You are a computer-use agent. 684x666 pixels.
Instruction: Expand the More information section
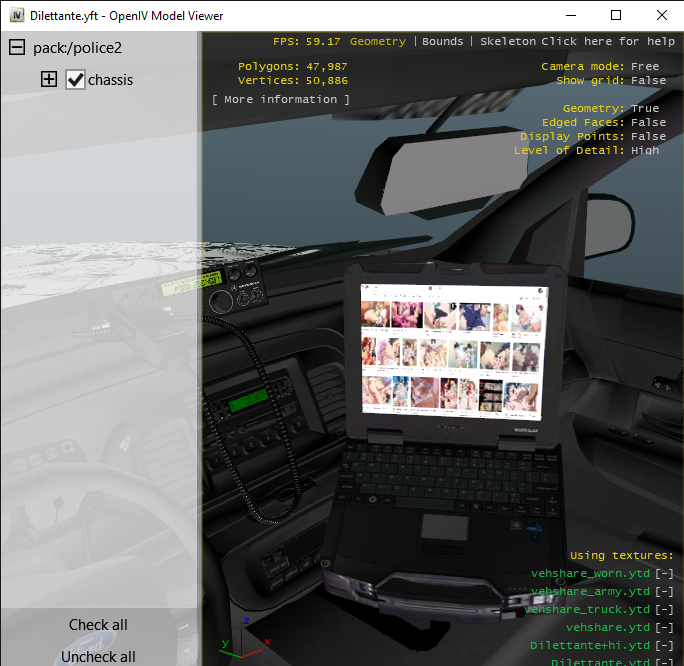click(281, 100)
